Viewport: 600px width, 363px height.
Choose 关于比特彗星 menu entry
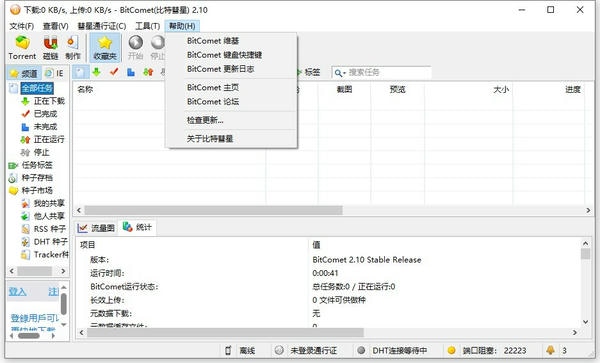(231, 138)
